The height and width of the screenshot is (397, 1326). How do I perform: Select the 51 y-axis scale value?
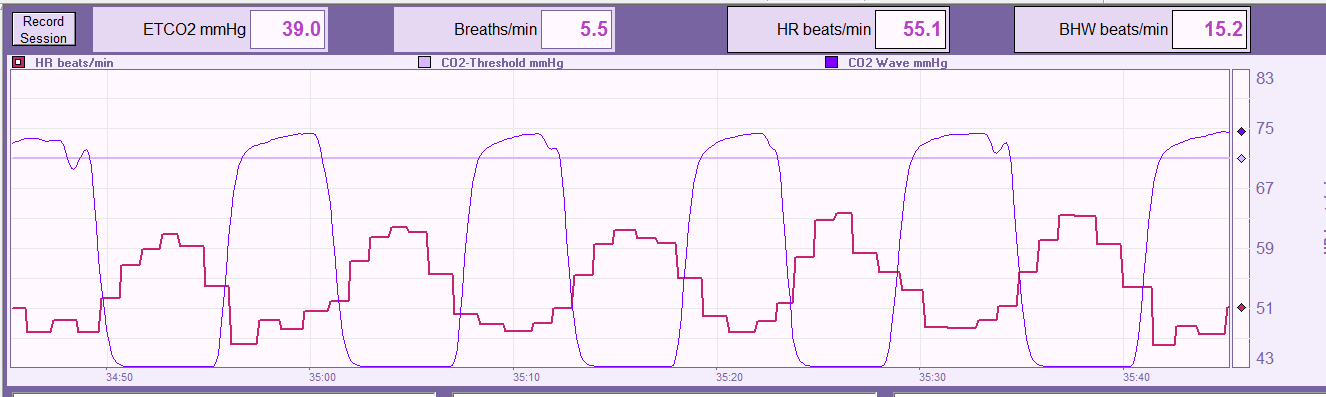(x=1264, y=308)
